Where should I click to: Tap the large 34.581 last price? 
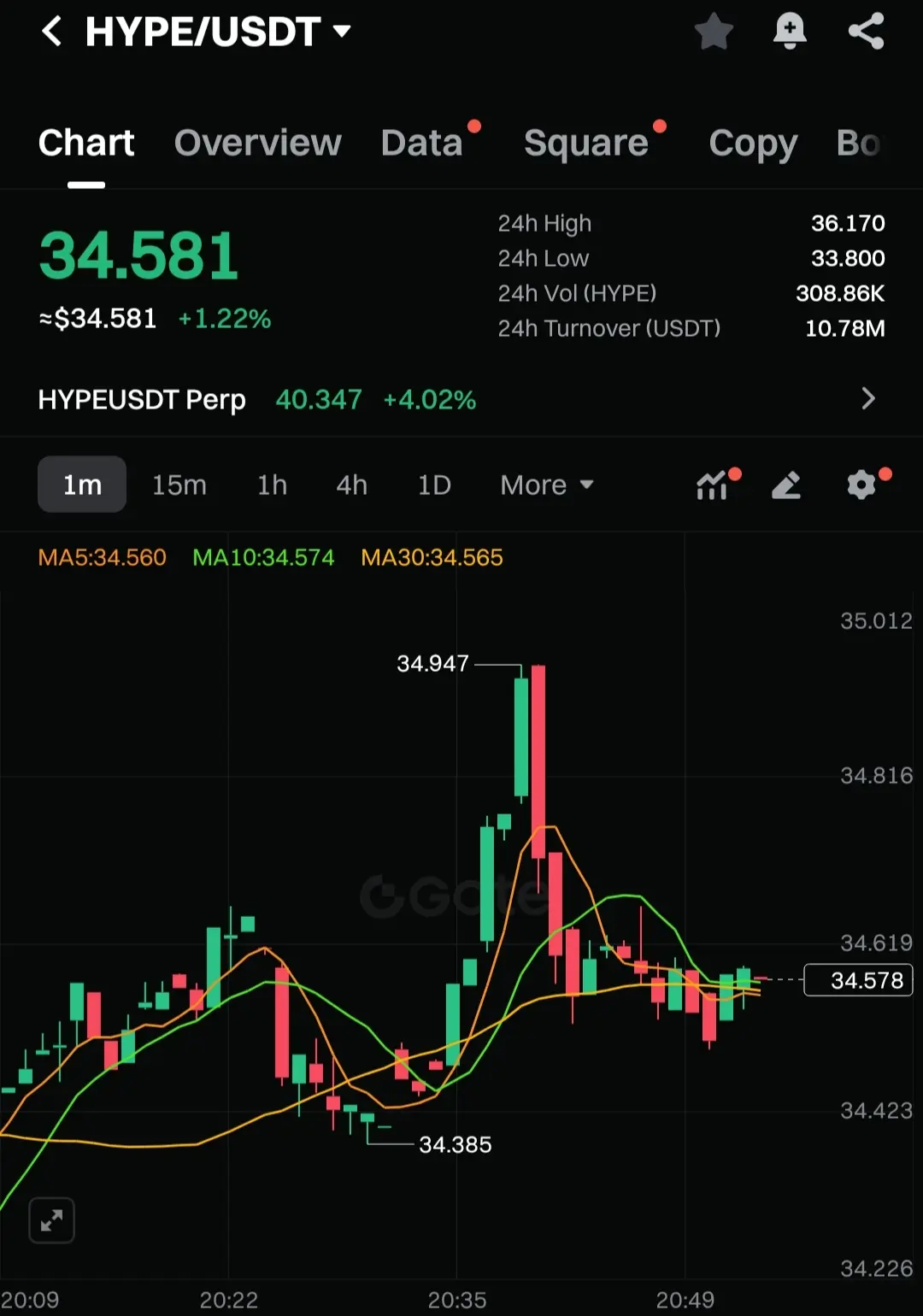point(139,256)
